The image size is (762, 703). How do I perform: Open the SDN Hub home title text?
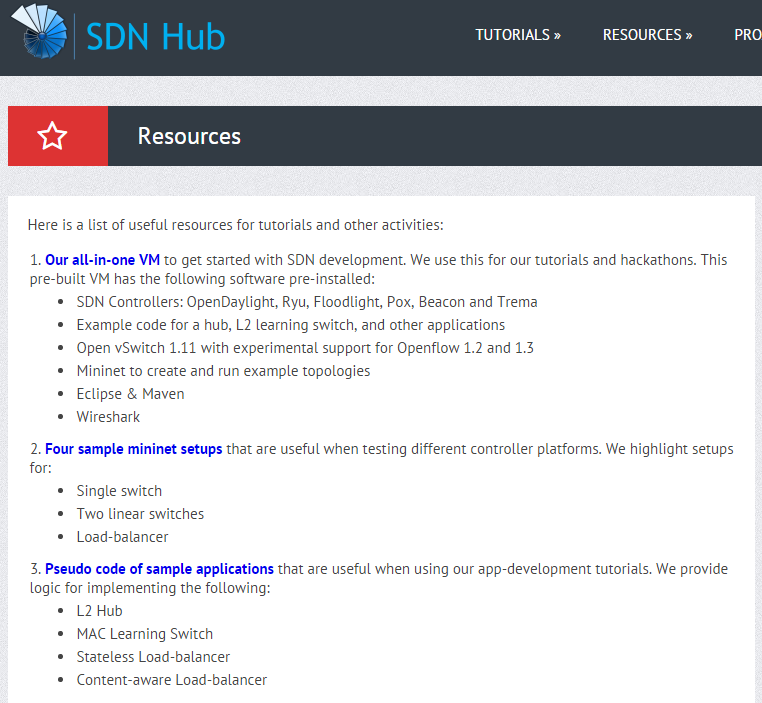(x=156, y=36)
